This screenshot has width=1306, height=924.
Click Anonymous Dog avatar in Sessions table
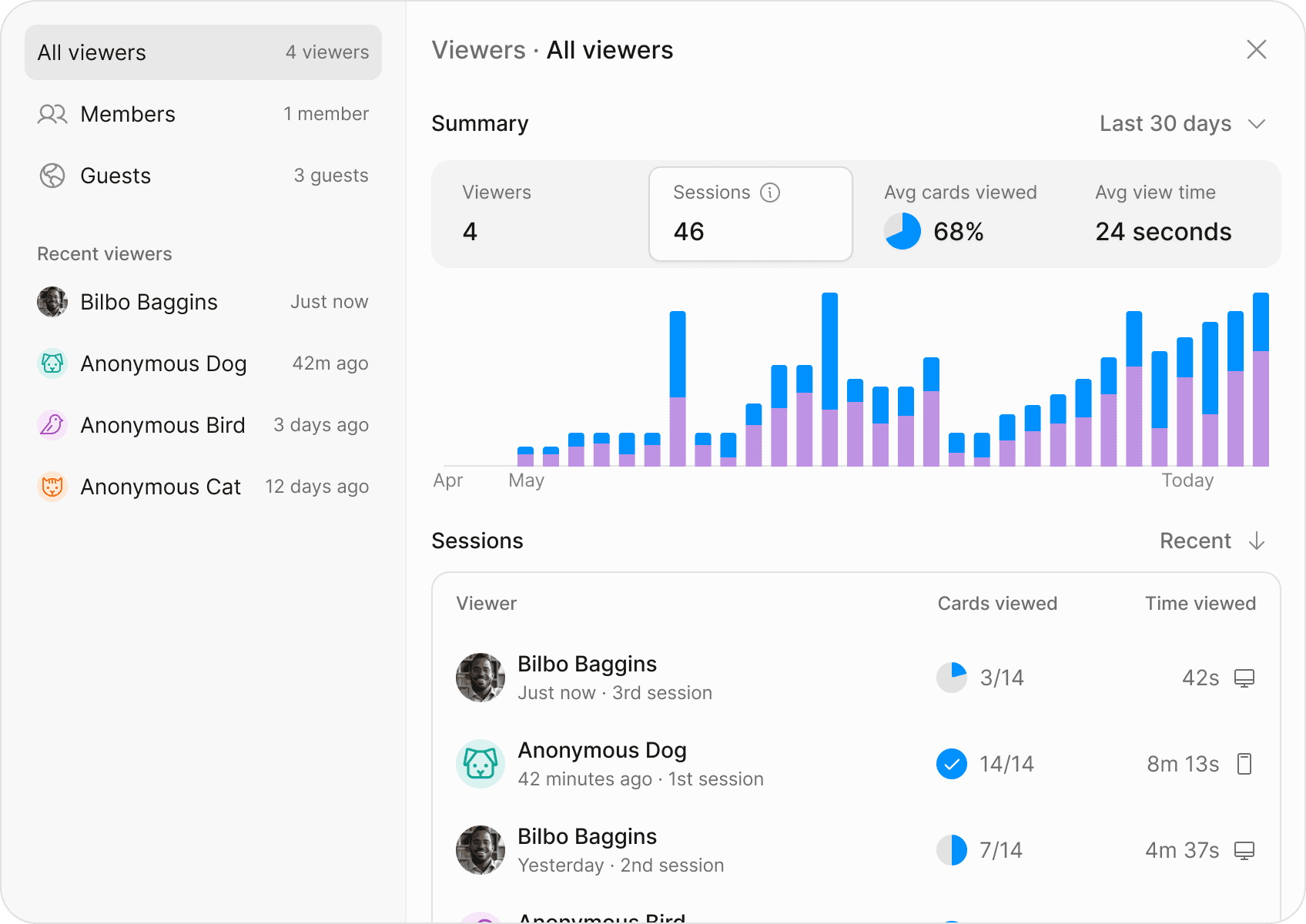[x=481, y=764]
